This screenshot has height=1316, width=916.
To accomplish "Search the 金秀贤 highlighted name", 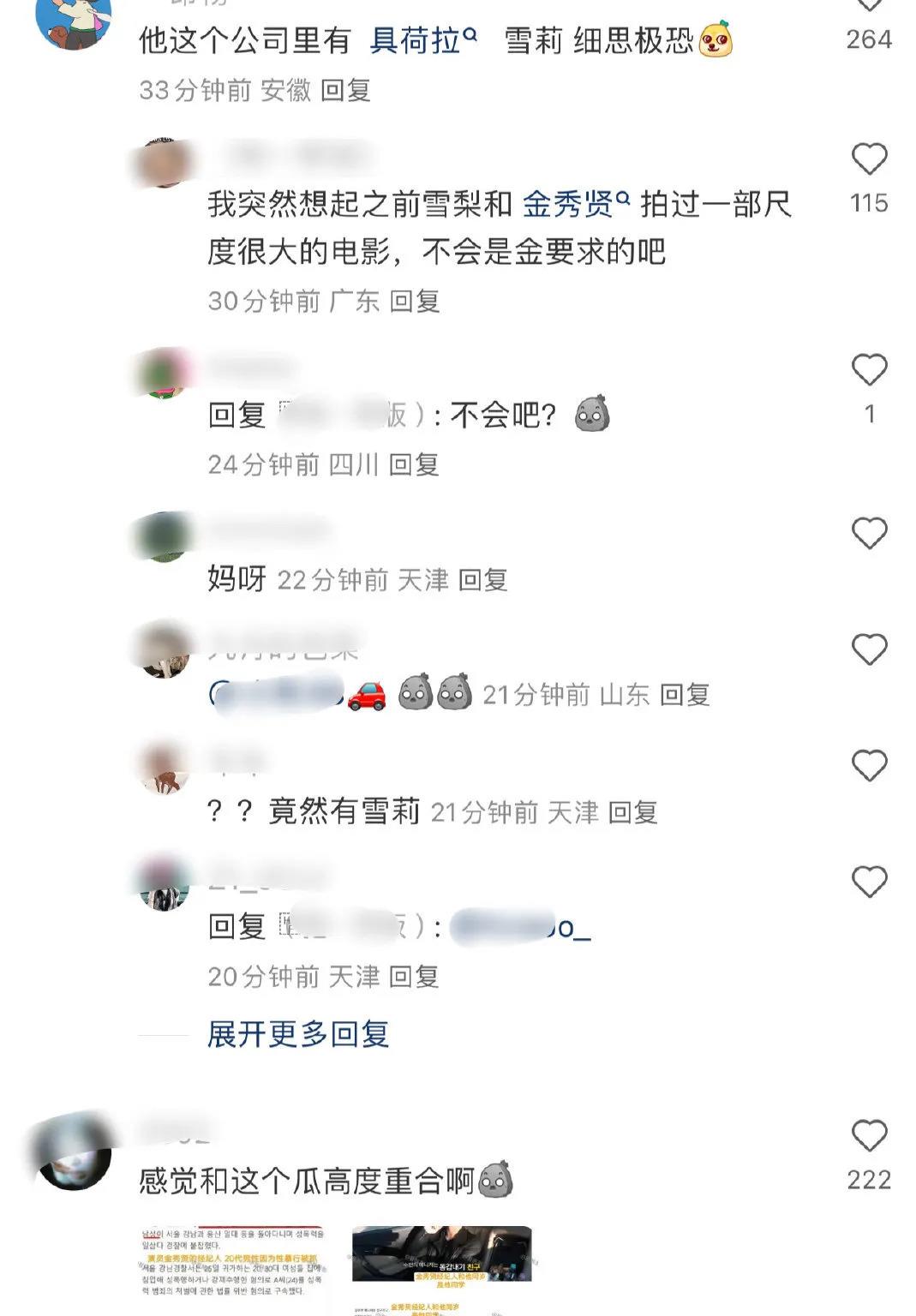I will point(576,204).
